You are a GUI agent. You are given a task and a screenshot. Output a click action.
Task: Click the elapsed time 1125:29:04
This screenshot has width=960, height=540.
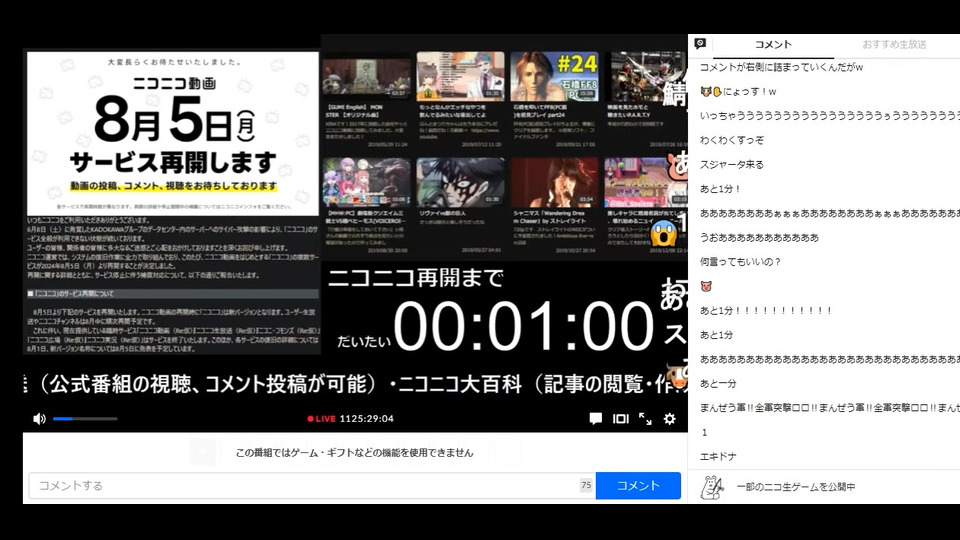366,419
